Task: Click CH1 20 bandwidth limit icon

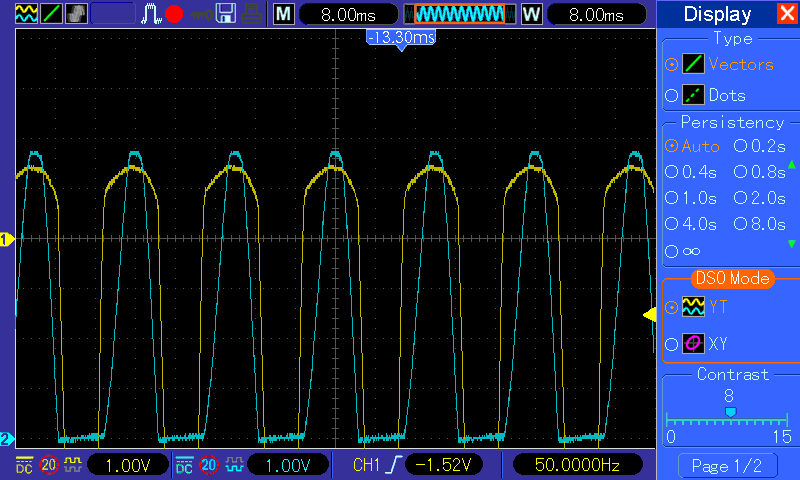Action: [49, 465]
